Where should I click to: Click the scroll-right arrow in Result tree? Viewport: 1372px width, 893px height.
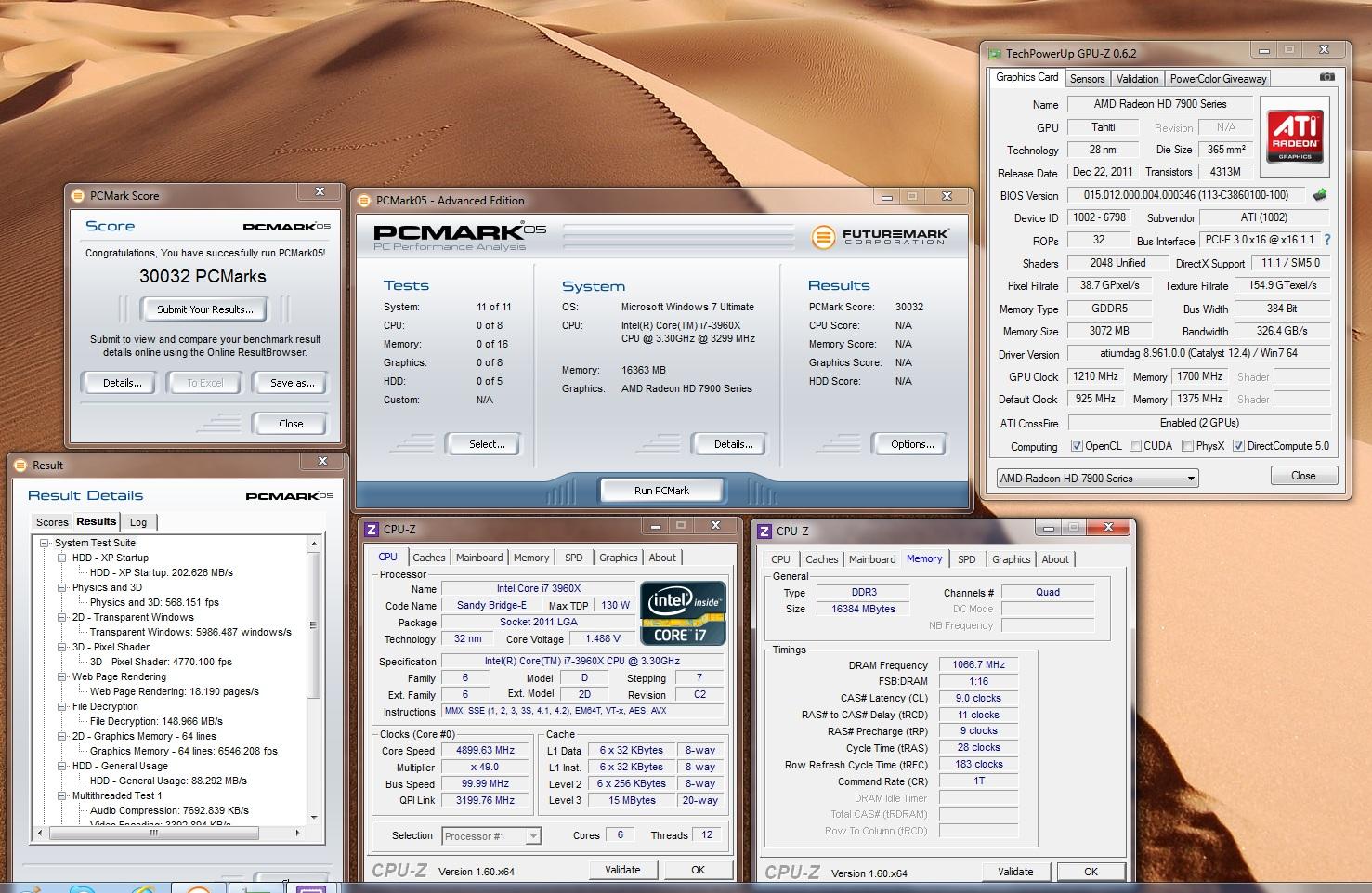(x=299, y=834)
